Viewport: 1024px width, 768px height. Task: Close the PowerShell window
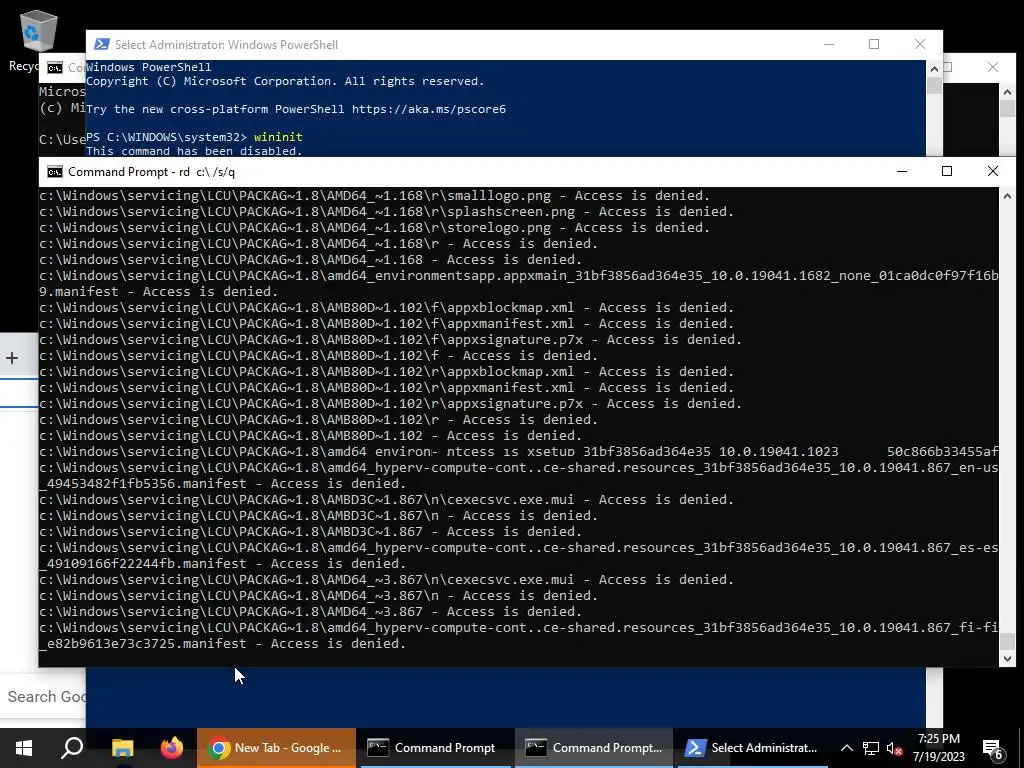(x=920, y=44)
